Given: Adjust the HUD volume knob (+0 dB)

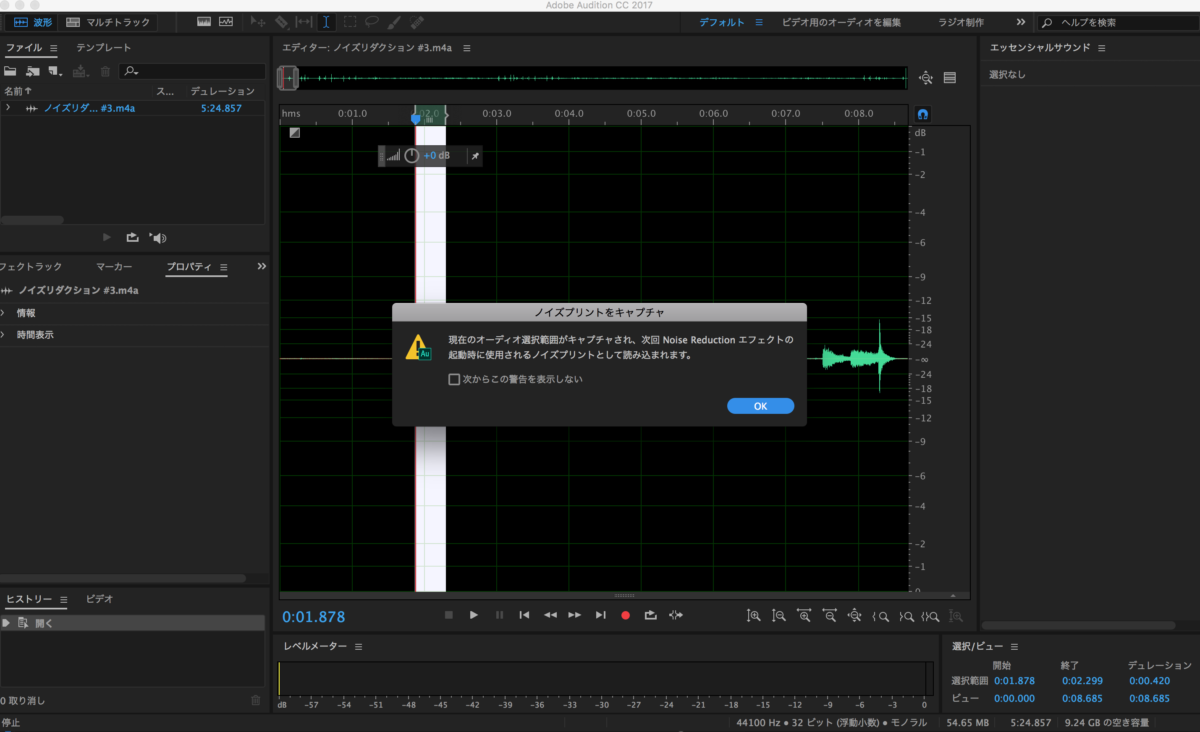Looking at the screenshot, I should [x=411, y=156].
